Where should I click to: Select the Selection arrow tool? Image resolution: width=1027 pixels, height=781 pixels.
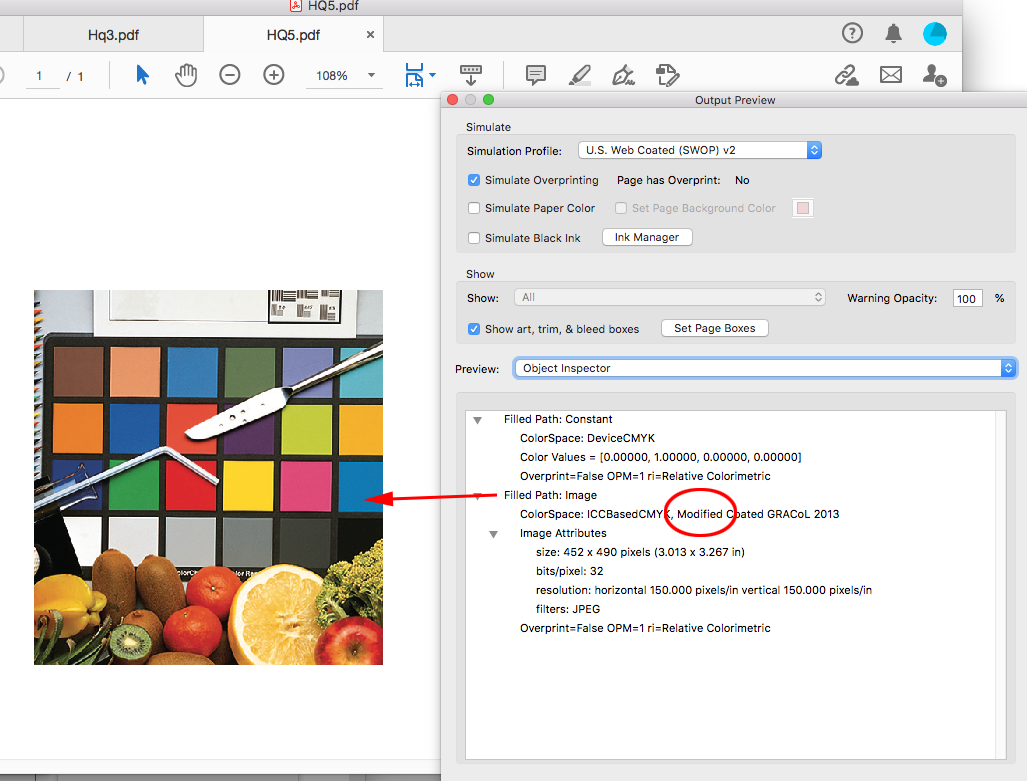point(143,74)
